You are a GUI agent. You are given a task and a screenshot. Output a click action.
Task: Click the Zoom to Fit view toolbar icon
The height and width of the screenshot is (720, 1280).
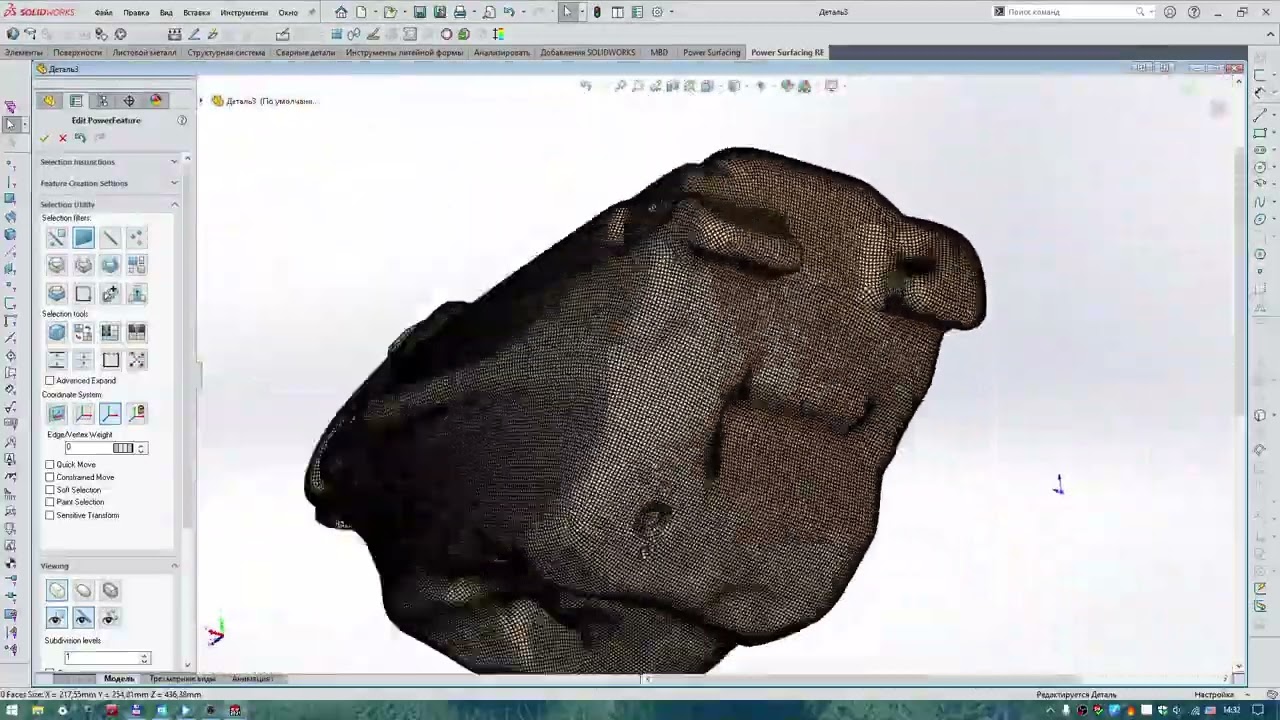pyautogui.click(x=621, y=86)
